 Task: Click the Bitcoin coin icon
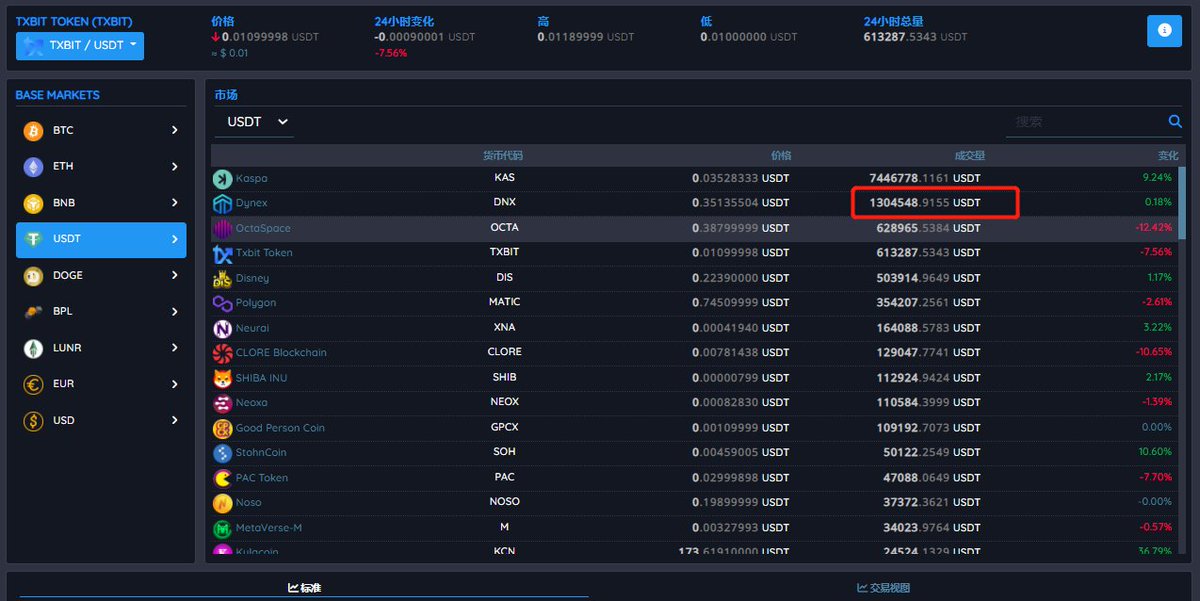(34, 131)
